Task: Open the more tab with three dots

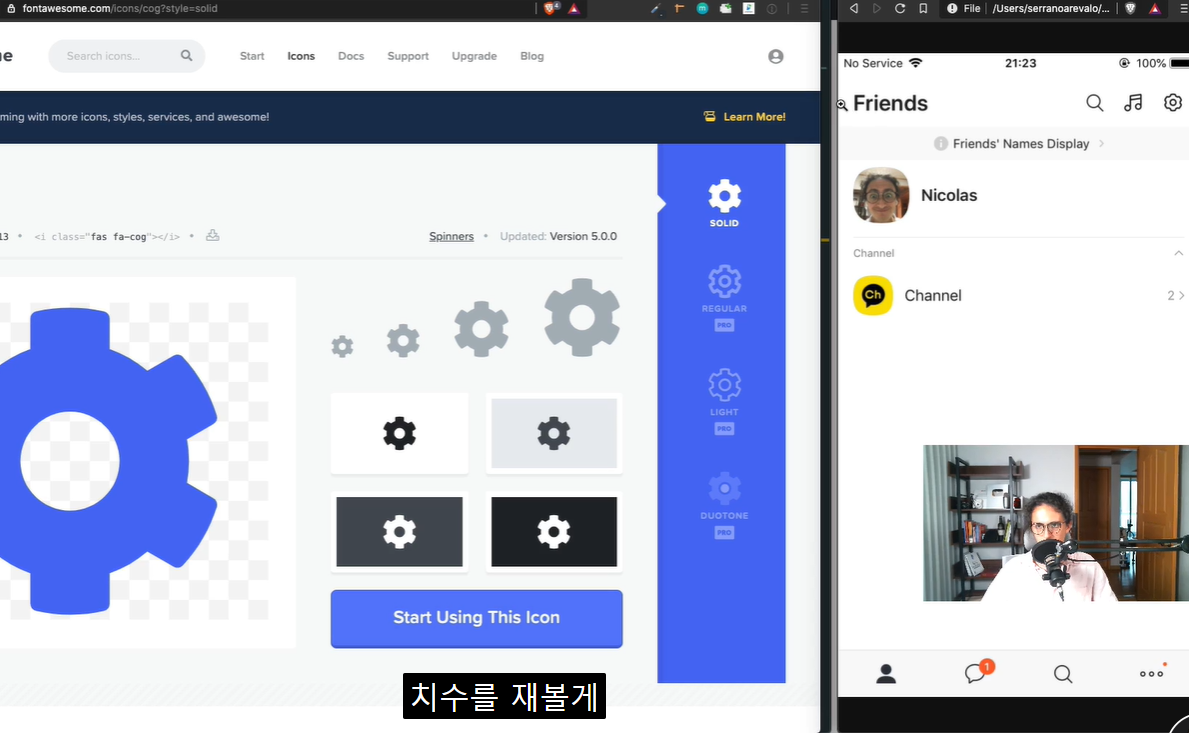Action: 1151,673
